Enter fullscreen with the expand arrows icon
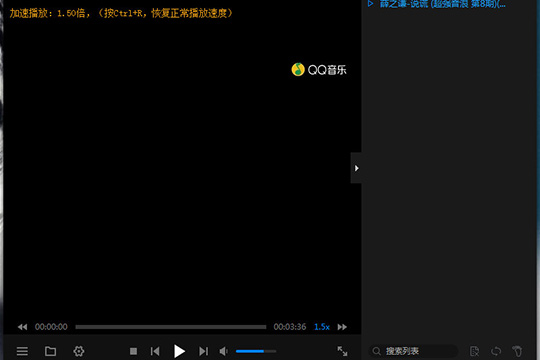540x360 pixels. click(x=342, y=351)
